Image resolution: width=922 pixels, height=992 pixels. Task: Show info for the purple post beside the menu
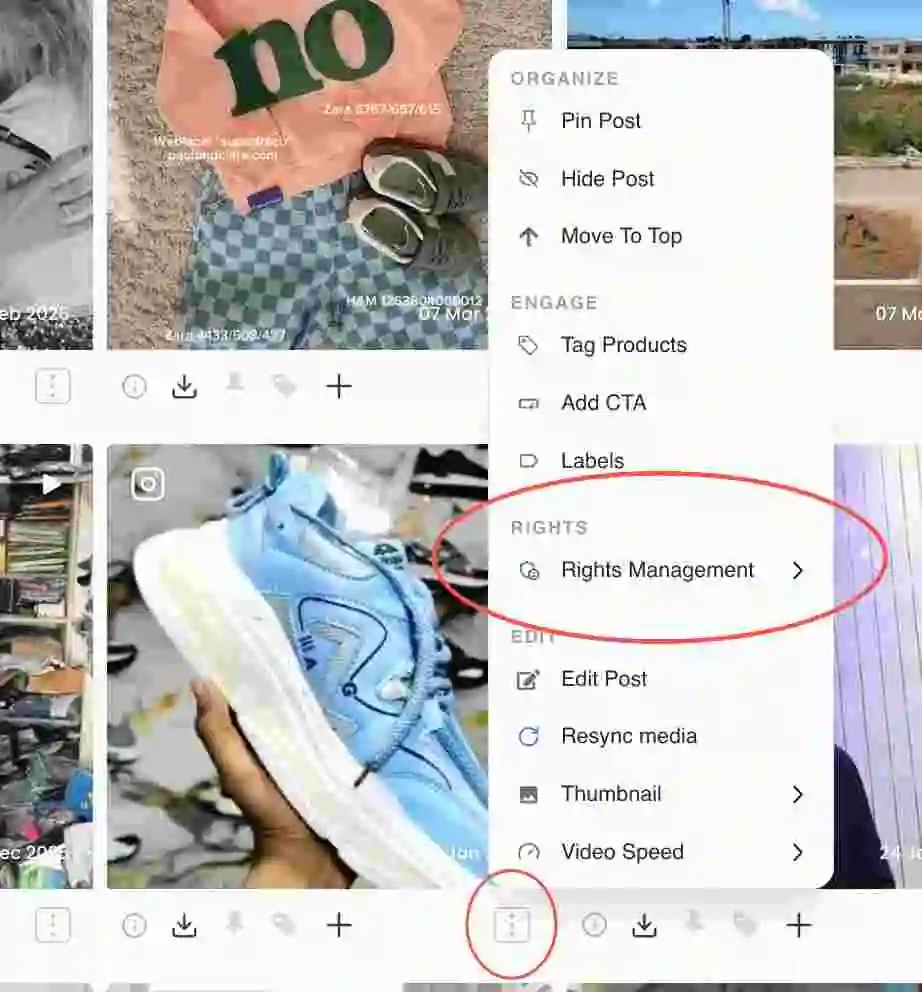[x=594, y=926]
